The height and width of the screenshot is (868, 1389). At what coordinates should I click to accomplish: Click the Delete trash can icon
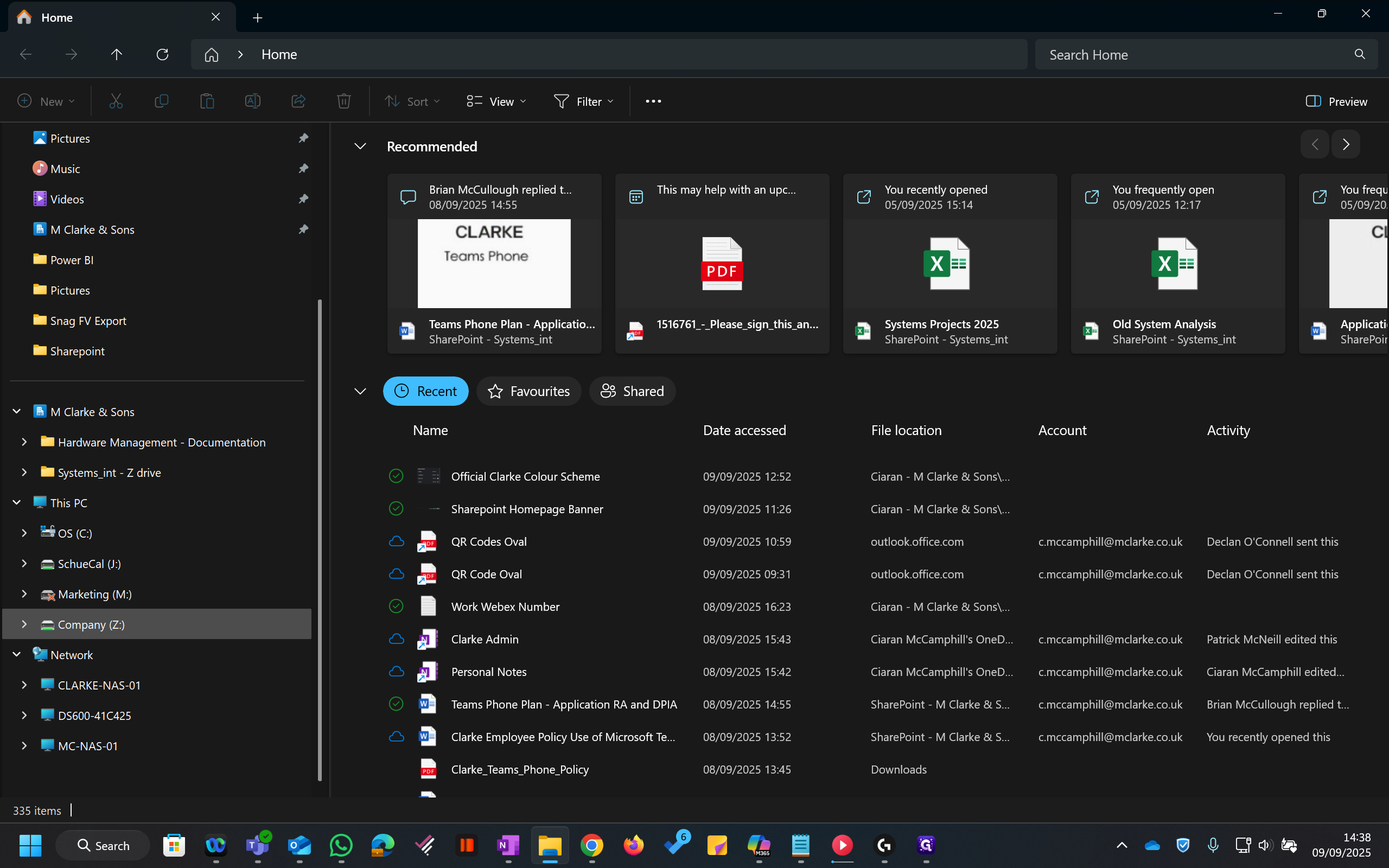coord(343,101)
